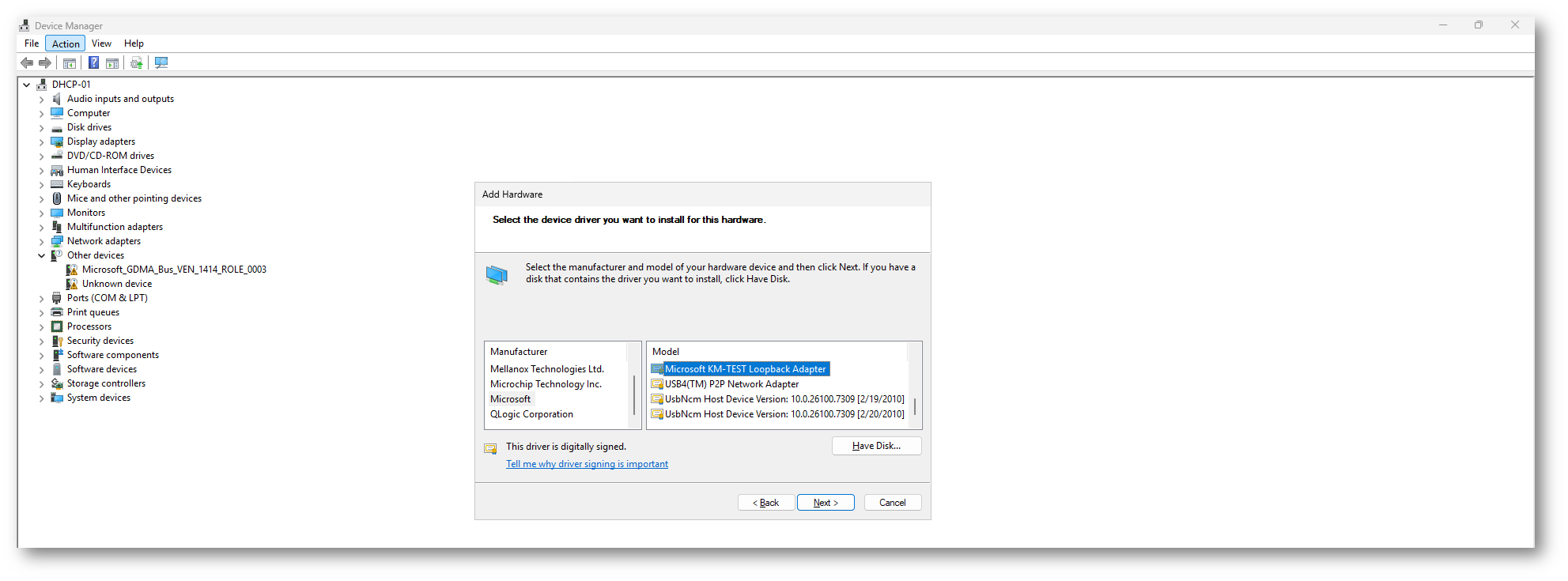The width and height of the screenshot is (1568, 581).
Task: Open the Action menu
Action: point(66,44)
